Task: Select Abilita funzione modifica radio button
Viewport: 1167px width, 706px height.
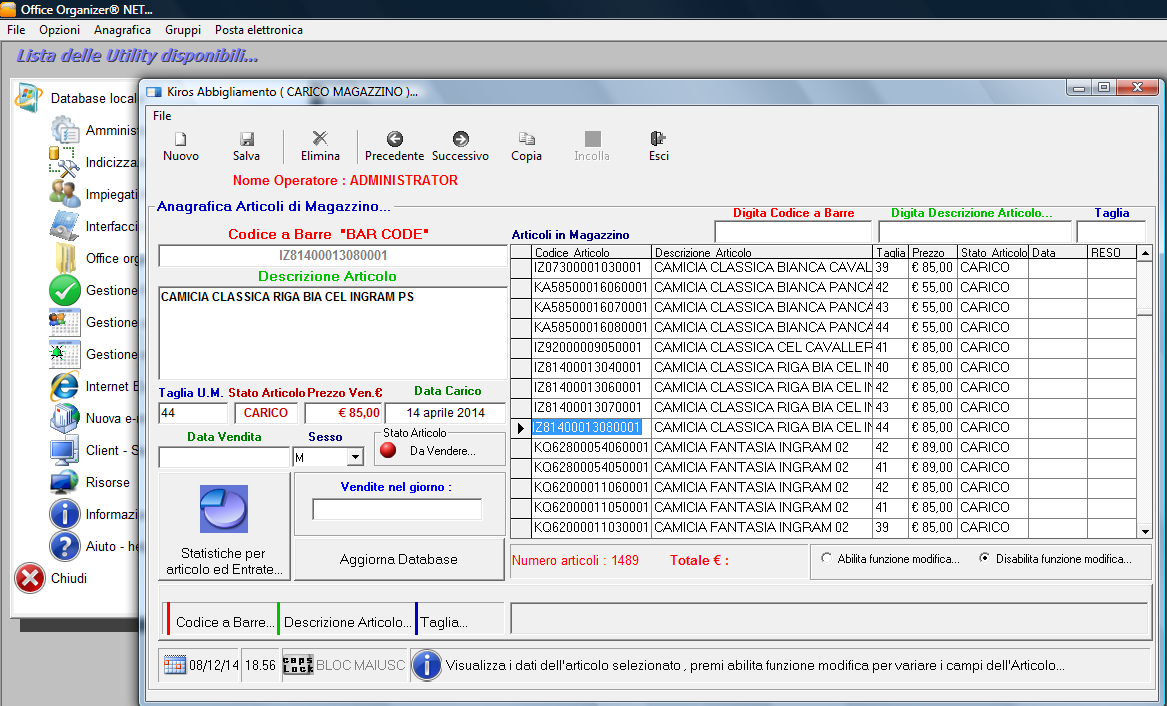Action: tap(826, 558)
